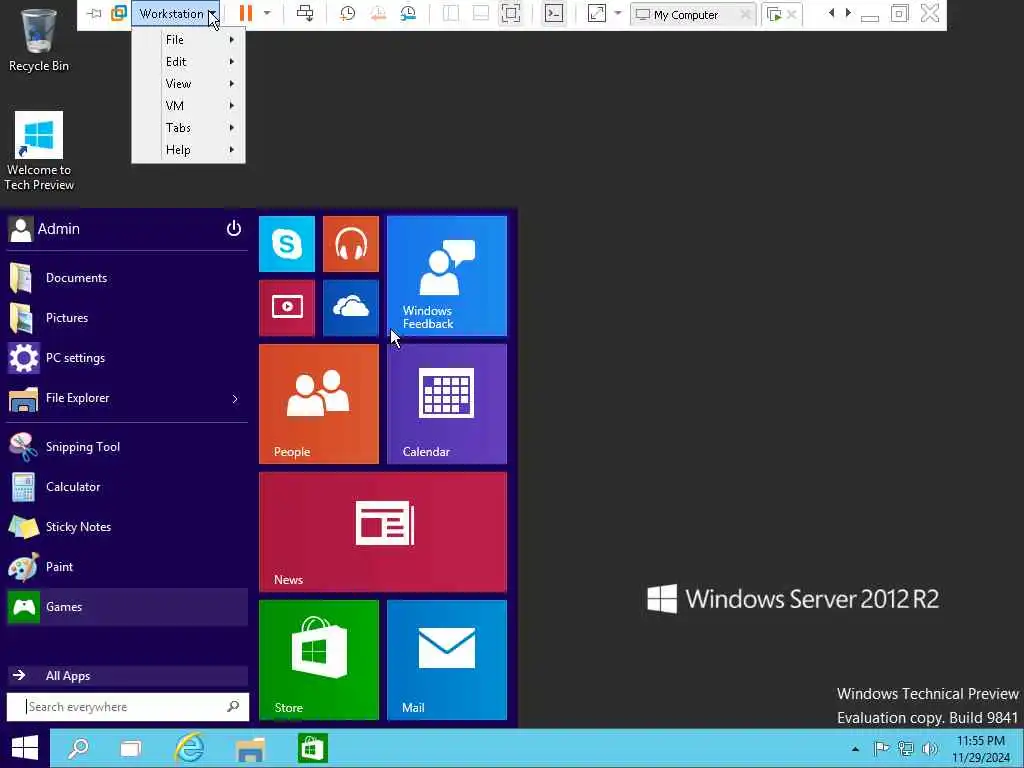Open Games in Start menu

127,607
